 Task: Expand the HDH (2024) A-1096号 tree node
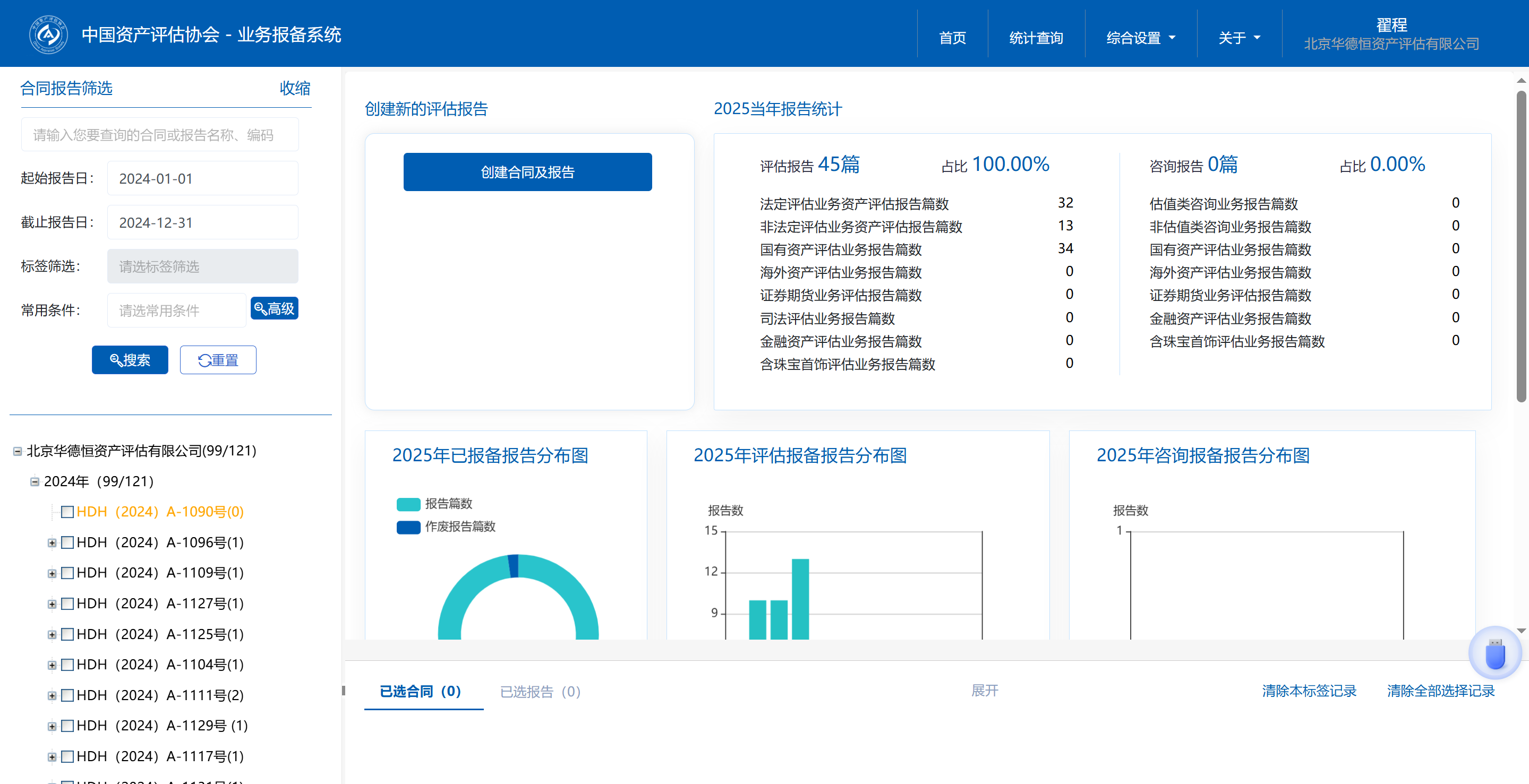52,542
